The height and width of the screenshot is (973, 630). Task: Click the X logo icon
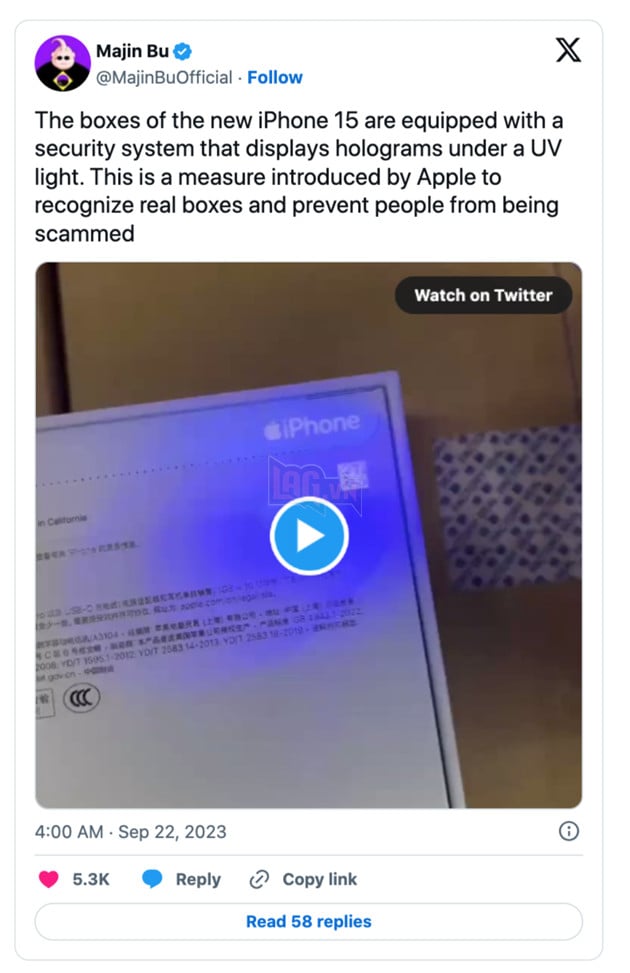(x=568, y=50)
